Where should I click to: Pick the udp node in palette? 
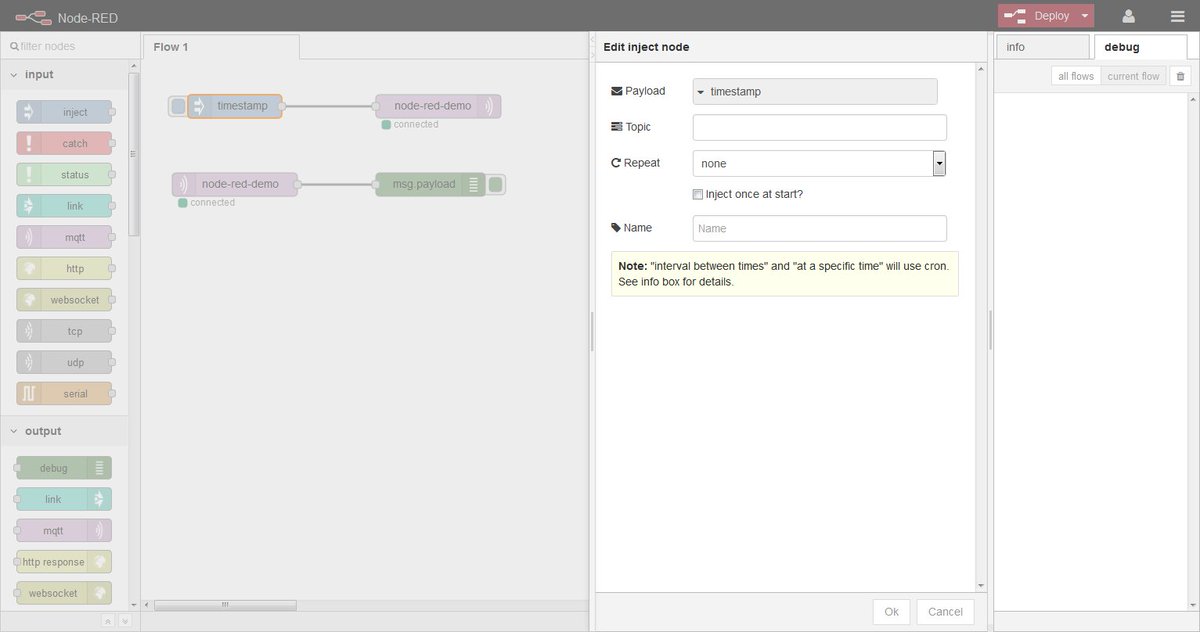click(64, 362)
